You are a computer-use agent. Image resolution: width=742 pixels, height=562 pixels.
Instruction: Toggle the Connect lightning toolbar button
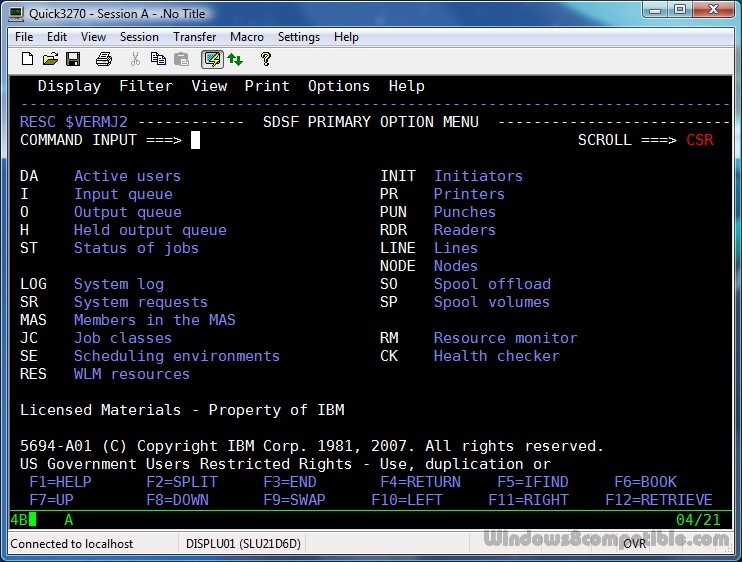pos(212,59)
